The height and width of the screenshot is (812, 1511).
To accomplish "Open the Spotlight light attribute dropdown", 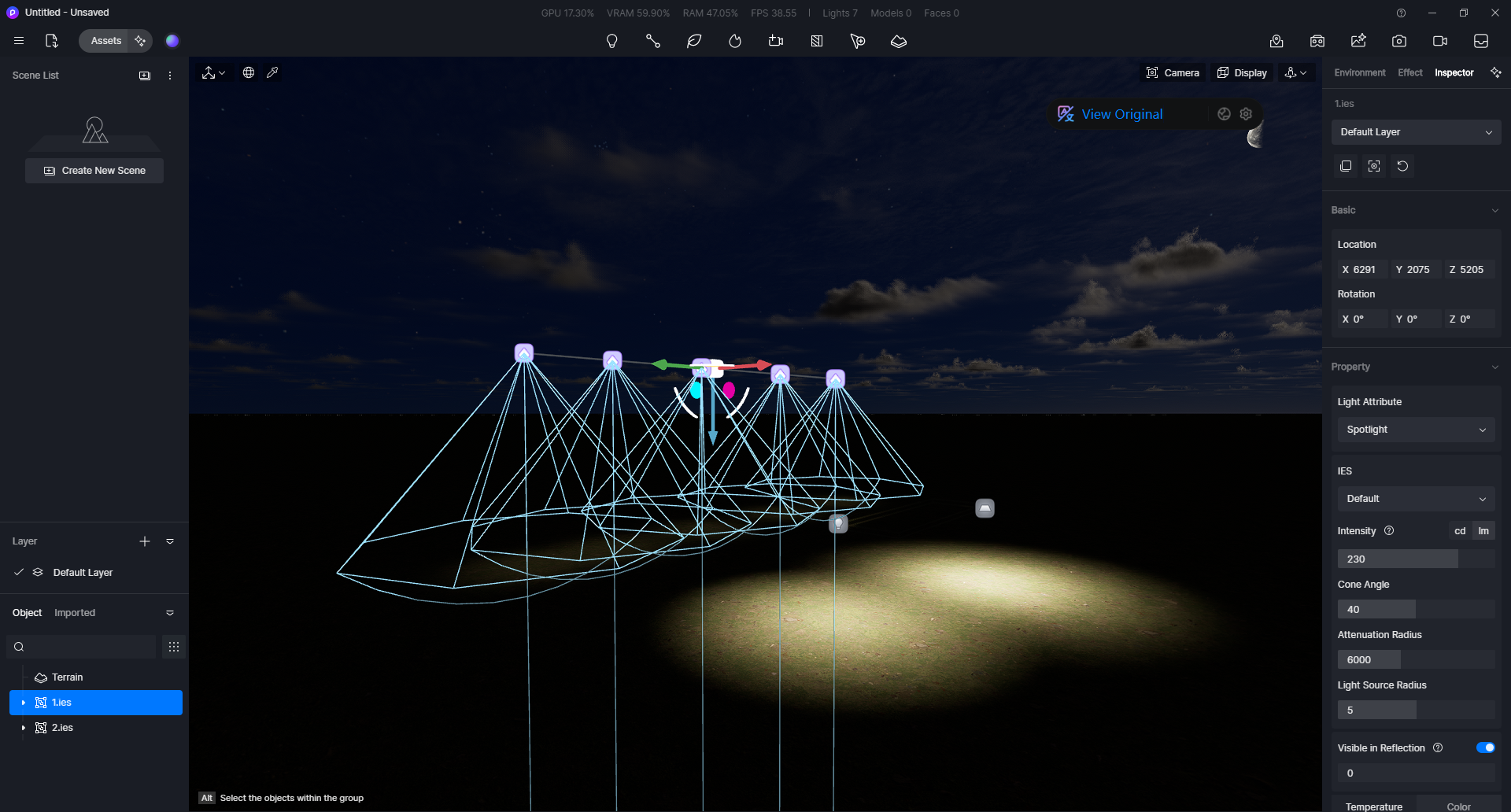I will [x=1417, y=430].
